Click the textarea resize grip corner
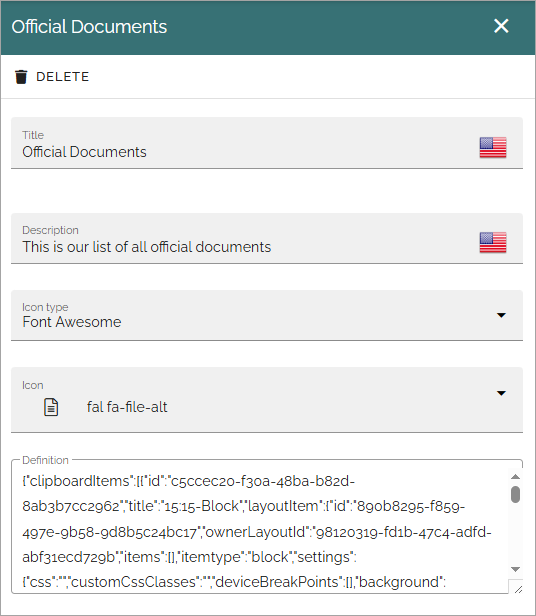Screen dimensions: 536x616 [x=518, y=589]
